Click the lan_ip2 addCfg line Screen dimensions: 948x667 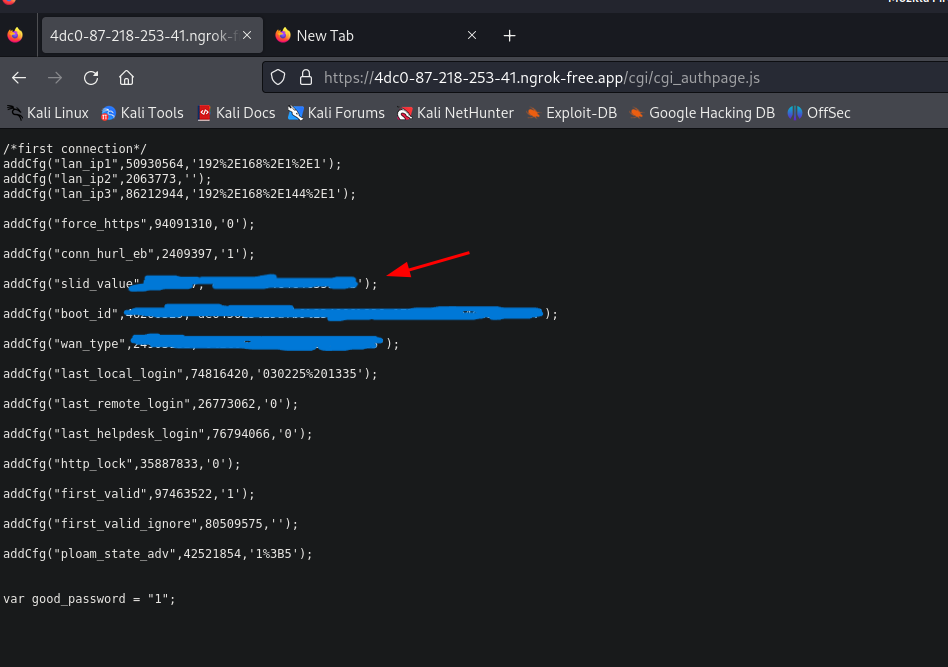(x=108, y=179)
